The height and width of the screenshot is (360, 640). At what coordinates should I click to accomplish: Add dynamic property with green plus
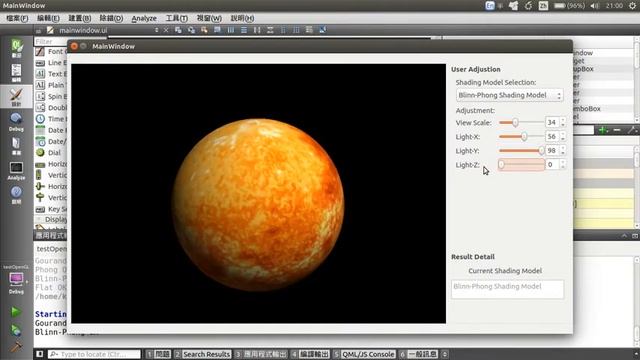click(x=603, y=130)
